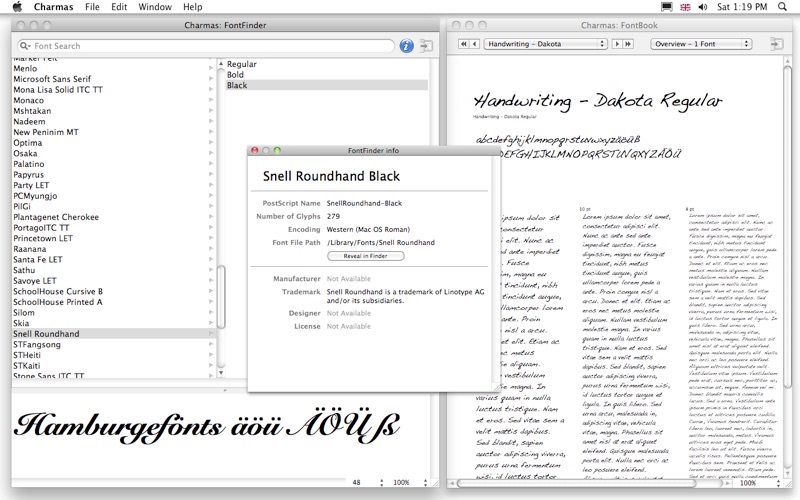Open the Overview – 1 Font dropdown
The height and width of the screenshot is (500, 800).
click(x=702, y=44)
